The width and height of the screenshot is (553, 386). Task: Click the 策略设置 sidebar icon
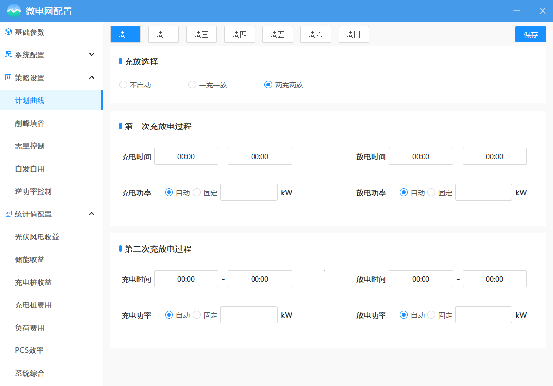click(x=8, y=77)
